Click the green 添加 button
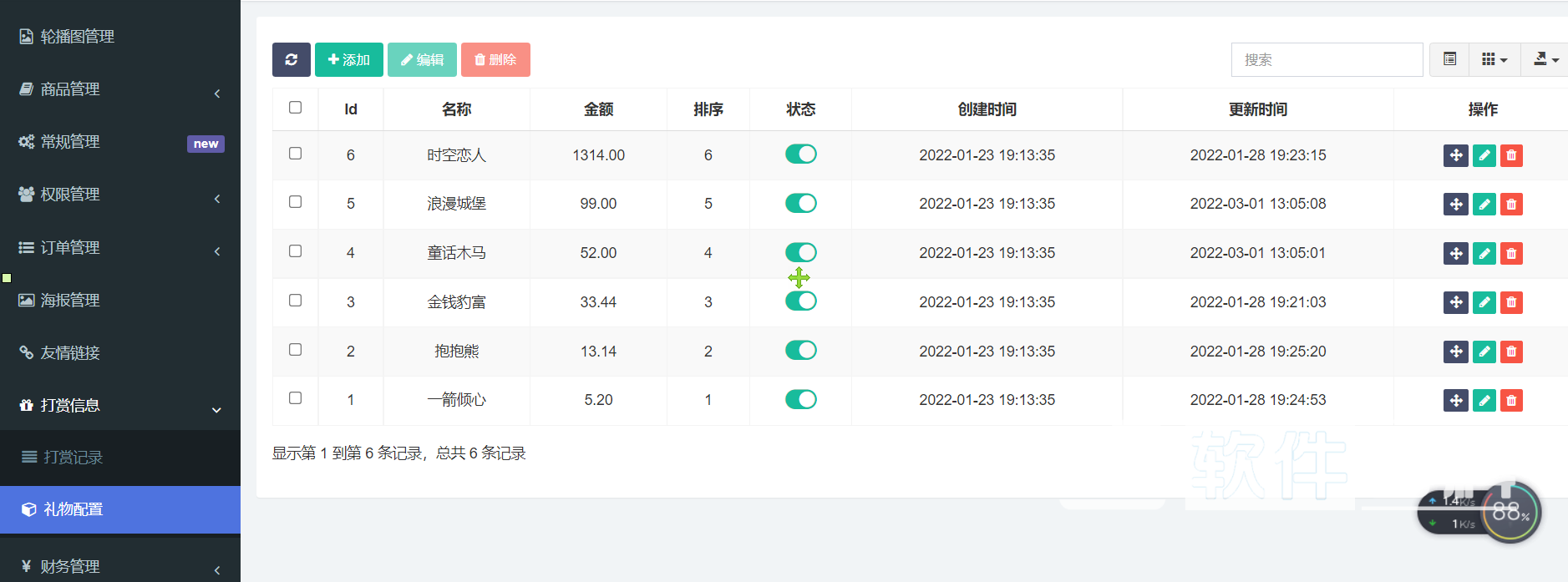The image size is (1568, 582). click(x=348, y=59)
